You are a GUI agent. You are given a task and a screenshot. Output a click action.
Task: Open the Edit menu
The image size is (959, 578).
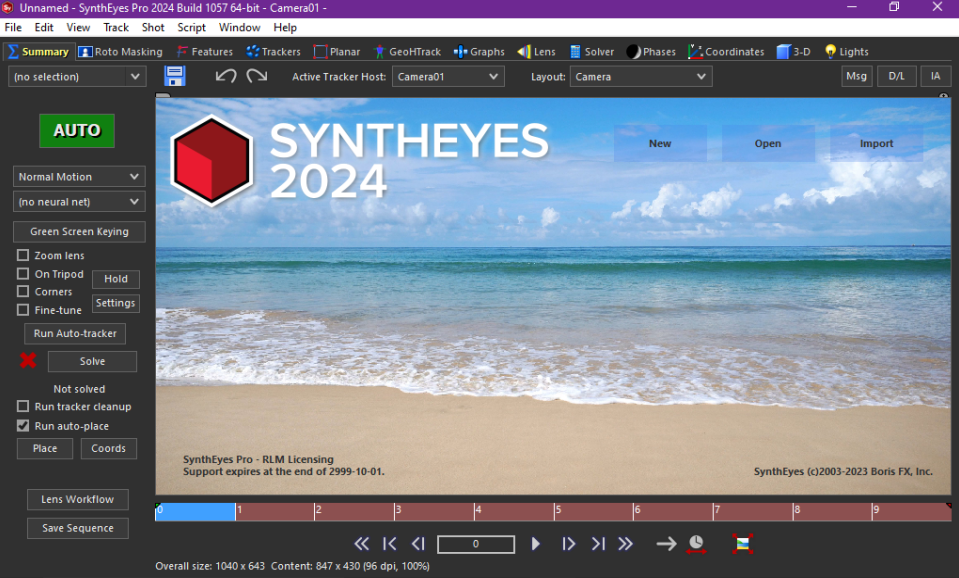pyautogui.click(x=43, y=28)
